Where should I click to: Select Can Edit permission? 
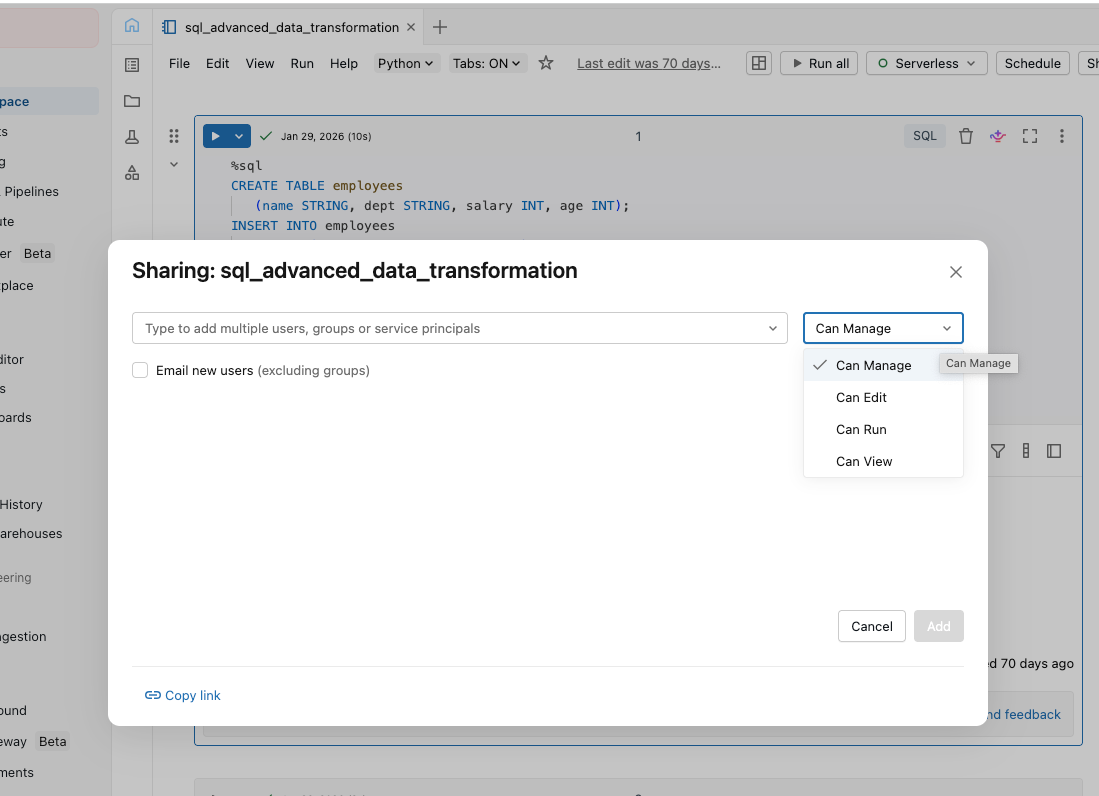(x=883, y=397)
